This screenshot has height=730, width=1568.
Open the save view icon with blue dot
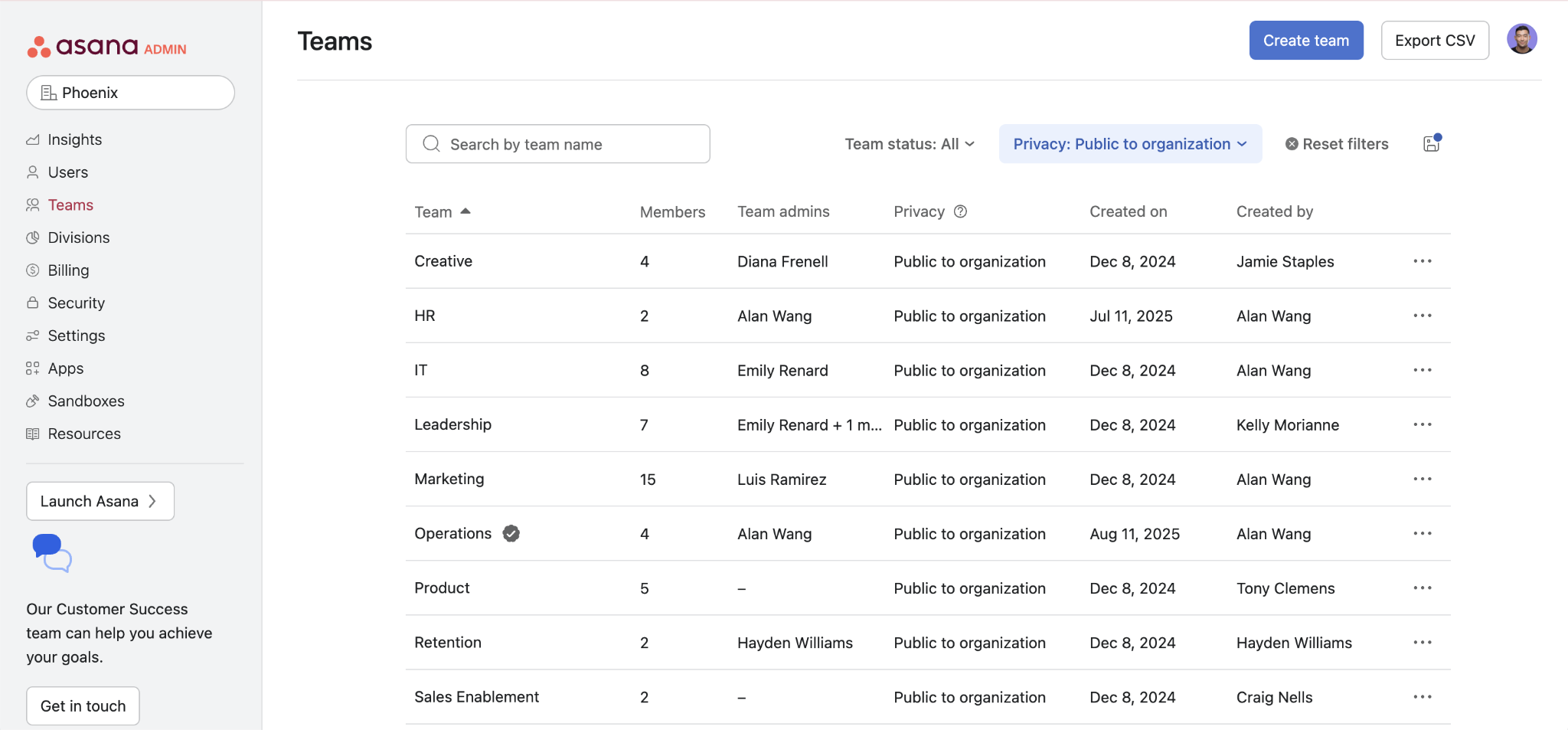[1432, 143]
